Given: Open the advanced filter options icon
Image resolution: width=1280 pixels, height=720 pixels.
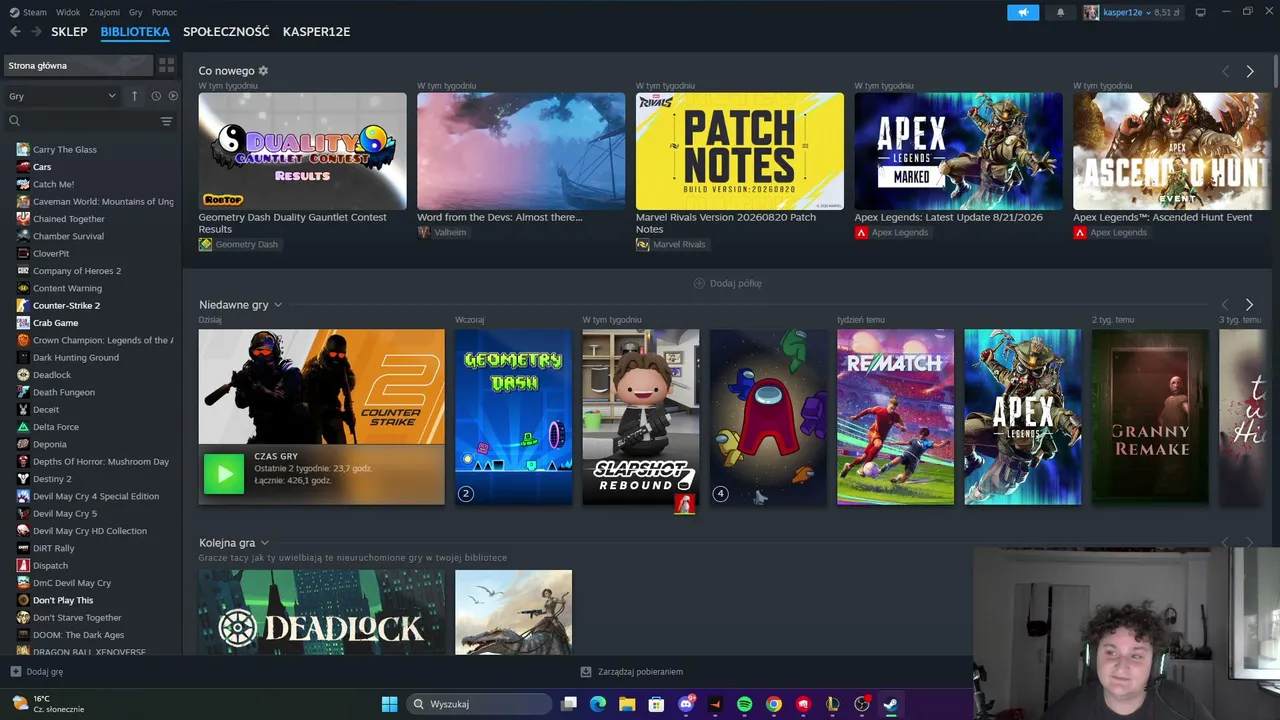Looking at the screenshot, I should (x=166, y=121).
